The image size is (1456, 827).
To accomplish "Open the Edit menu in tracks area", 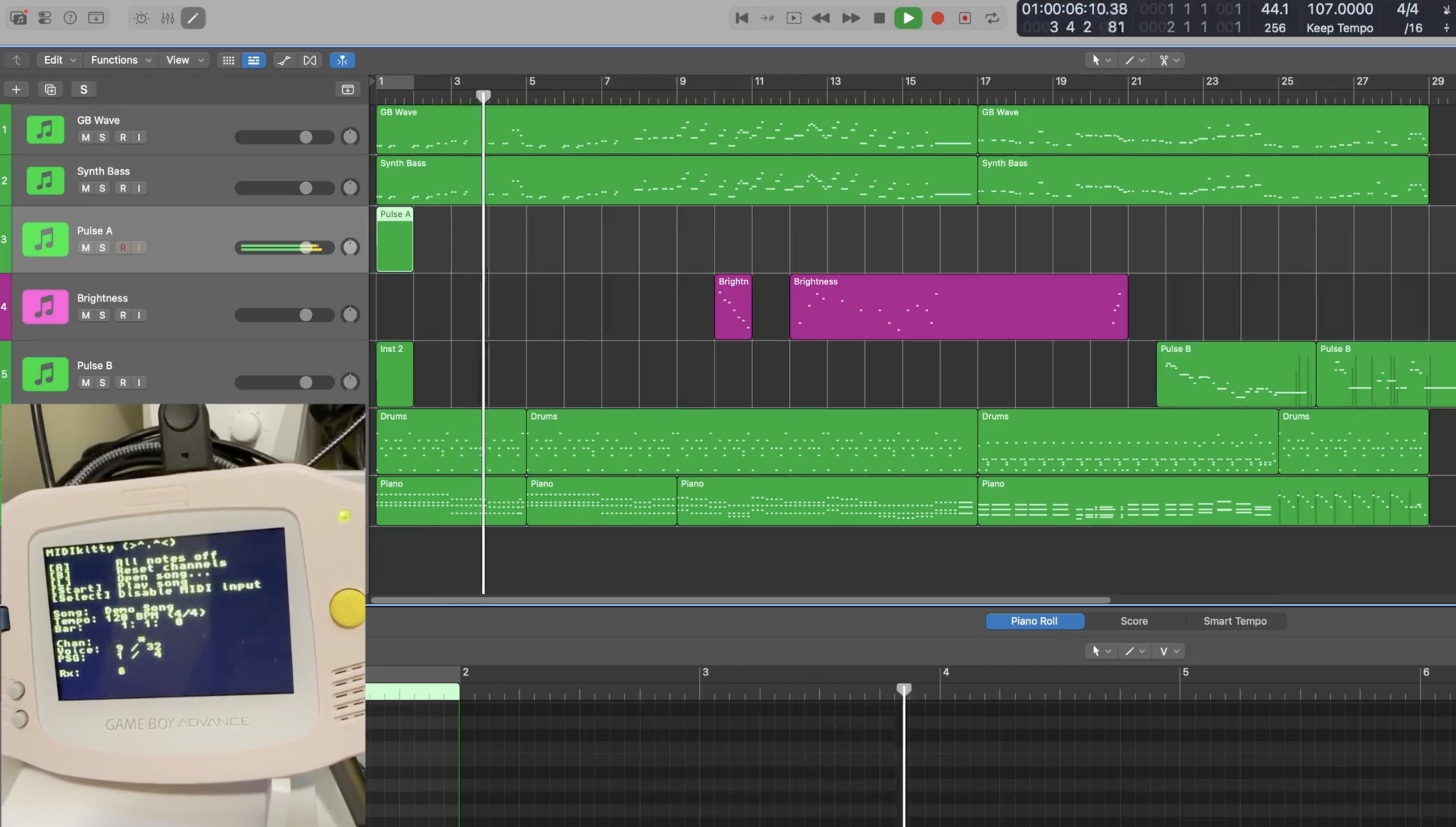I will point(60,60).
